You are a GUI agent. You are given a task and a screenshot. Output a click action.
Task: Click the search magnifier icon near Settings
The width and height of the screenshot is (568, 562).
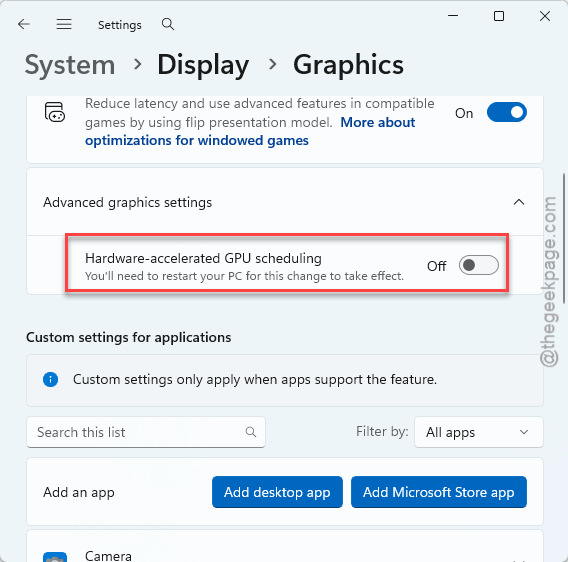tap(168, 25)
